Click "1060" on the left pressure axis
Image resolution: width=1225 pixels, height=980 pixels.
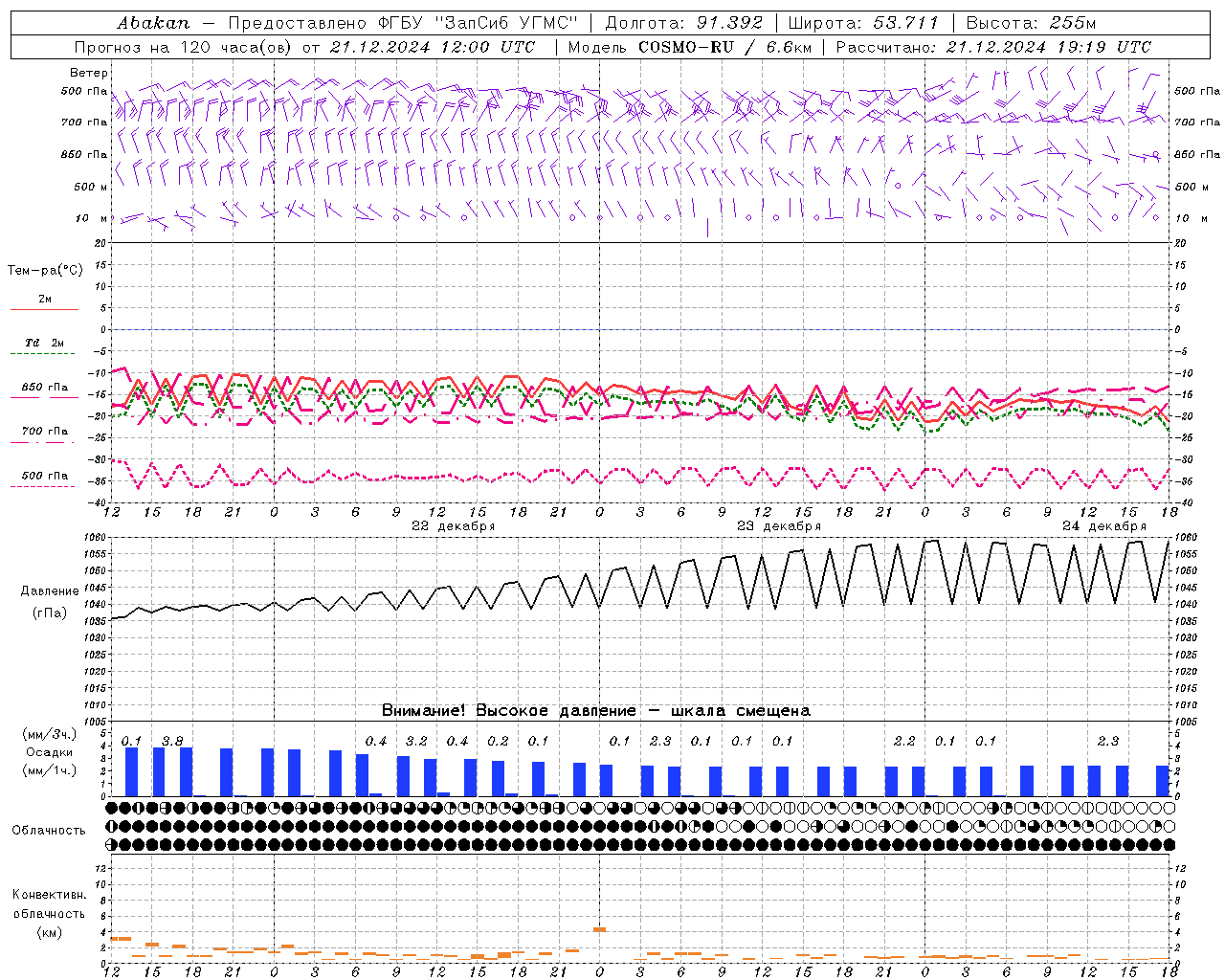tap(95, 538)
